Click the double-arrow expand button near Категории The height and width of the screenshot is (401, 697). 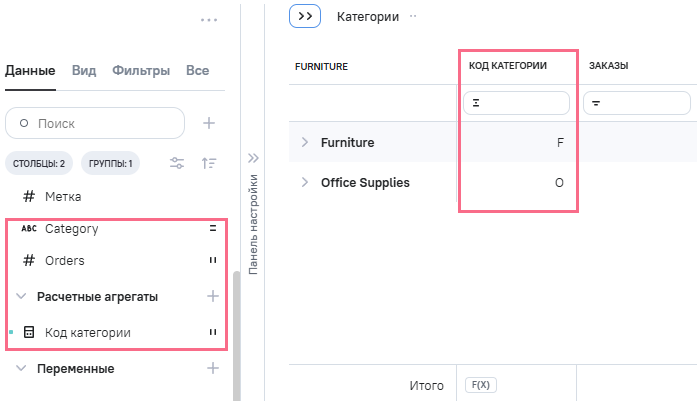(304, 17)
